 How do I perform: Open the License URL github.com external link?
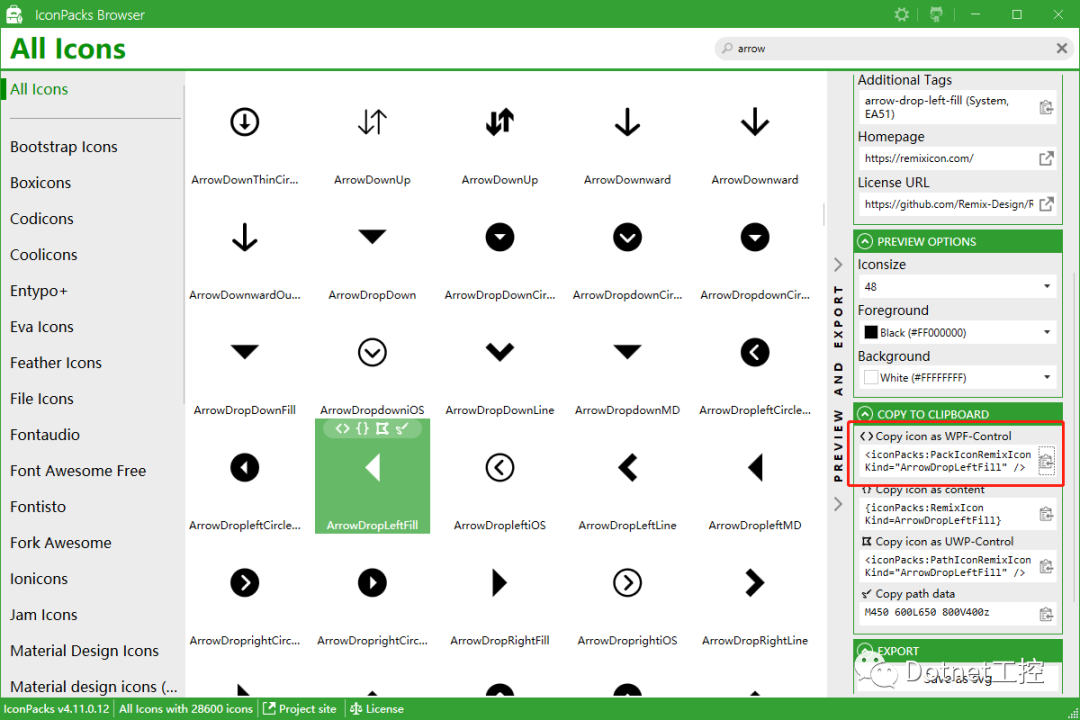pyautogui.click(x=1046, y=203)
